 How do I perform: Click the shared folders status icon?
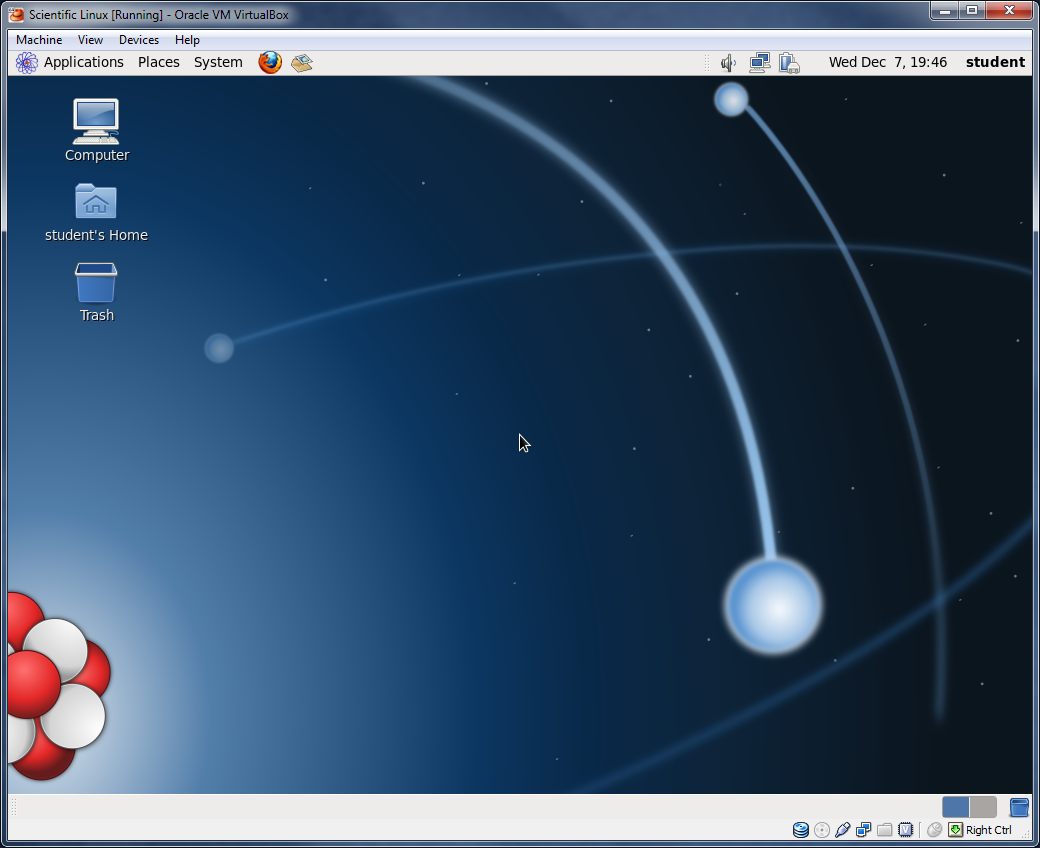(884, 830)
